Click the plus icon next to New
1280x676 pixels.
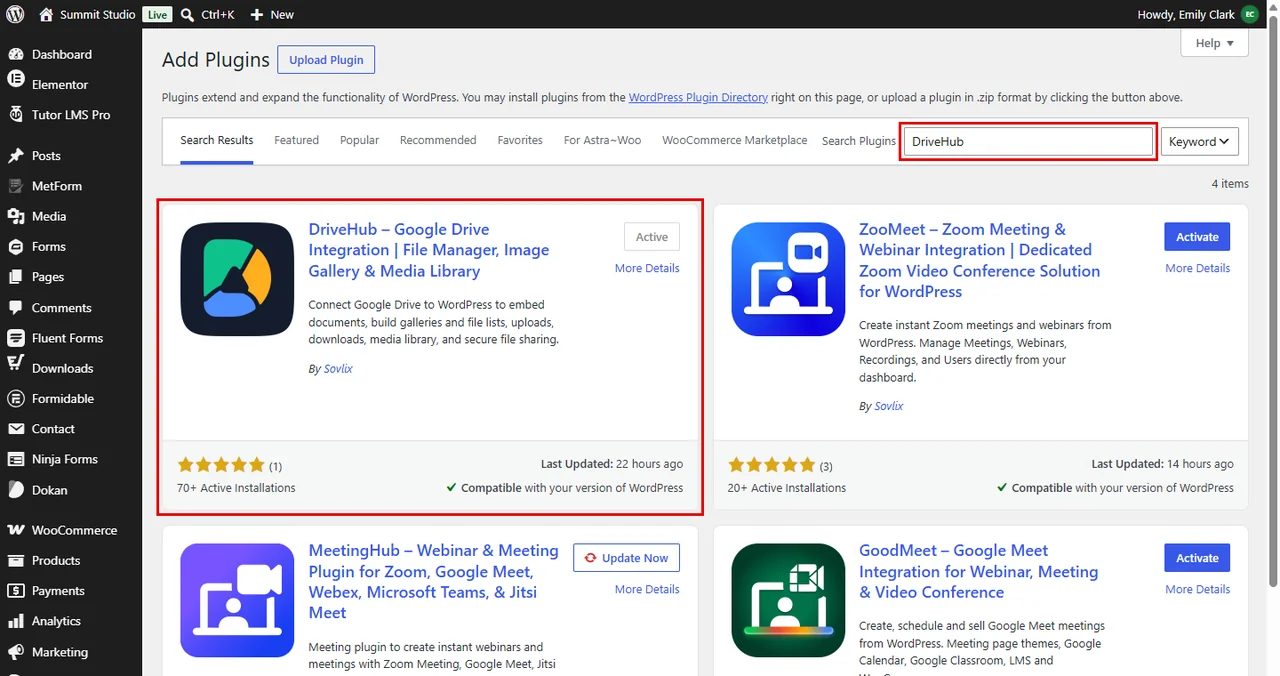pos(257,15)
